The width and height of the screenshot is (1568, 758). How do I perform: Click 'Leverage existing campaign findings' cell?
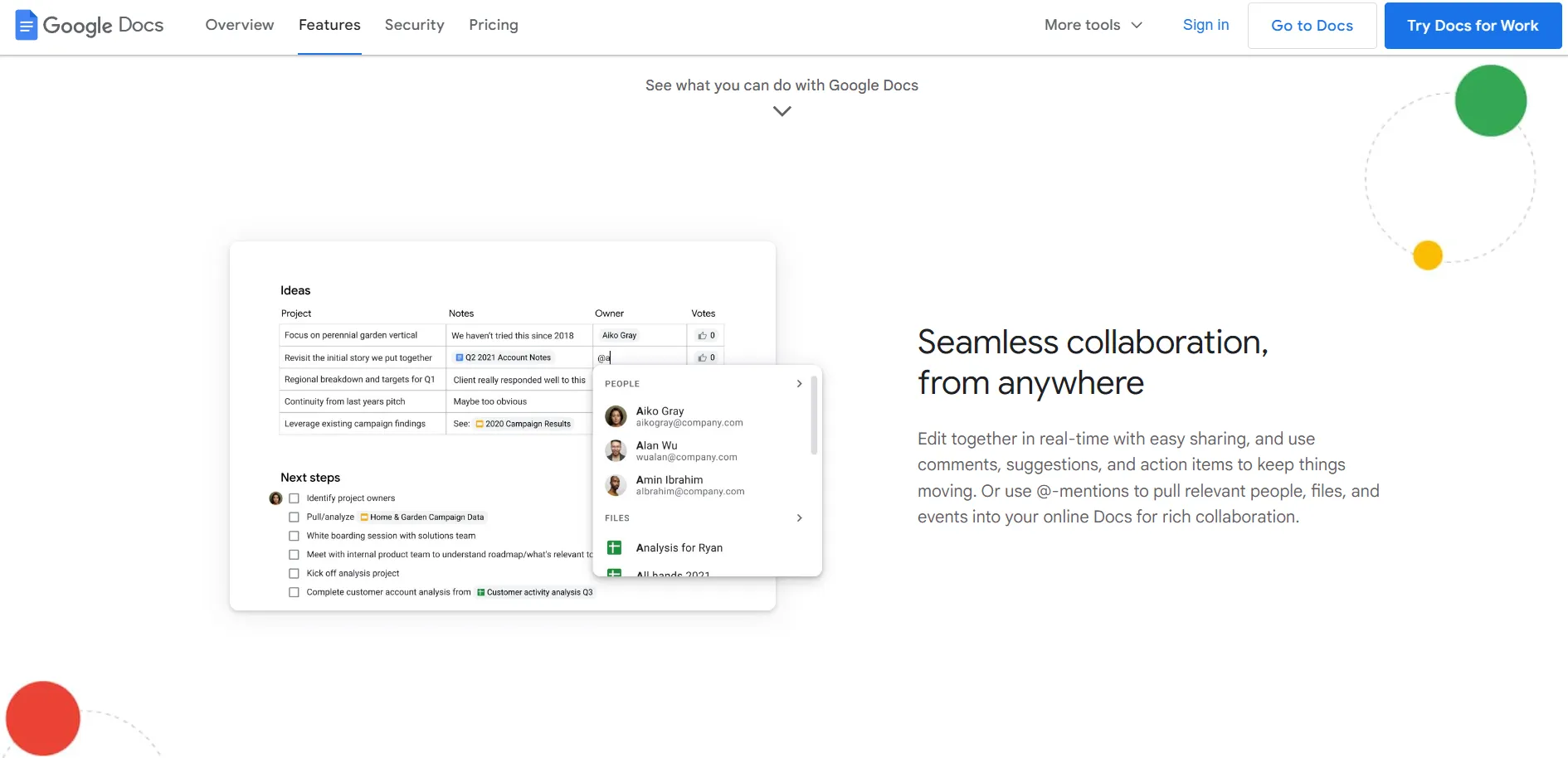pyautogui.click(x=363, y=424)
